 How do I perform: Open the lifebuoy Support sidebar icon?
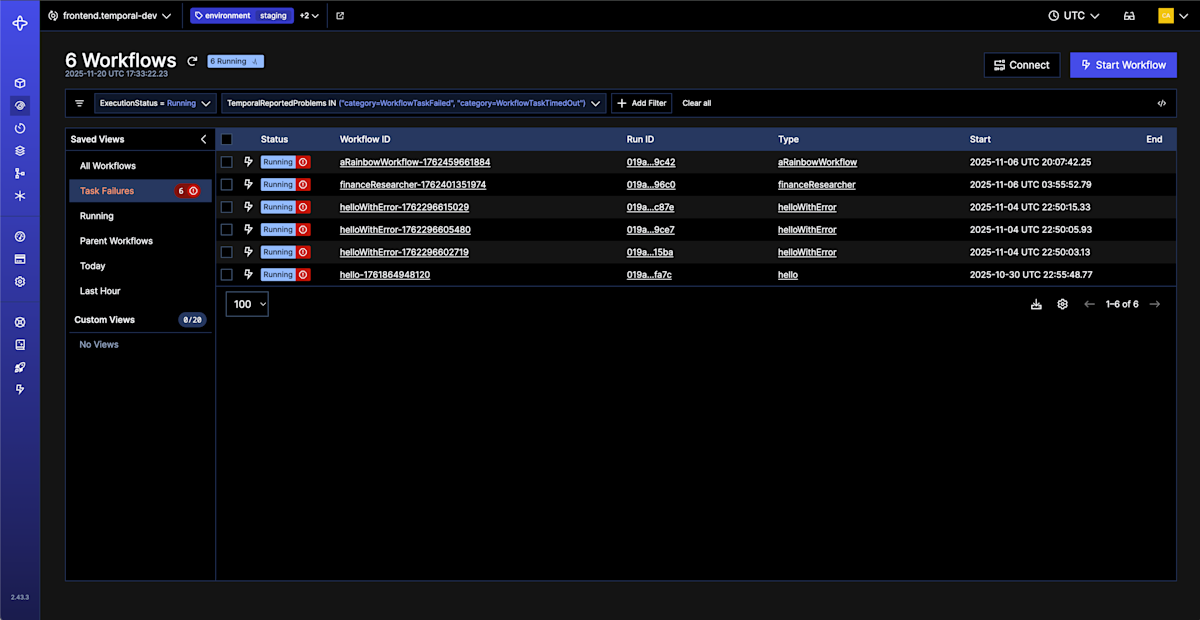click(x=20, y=322)
